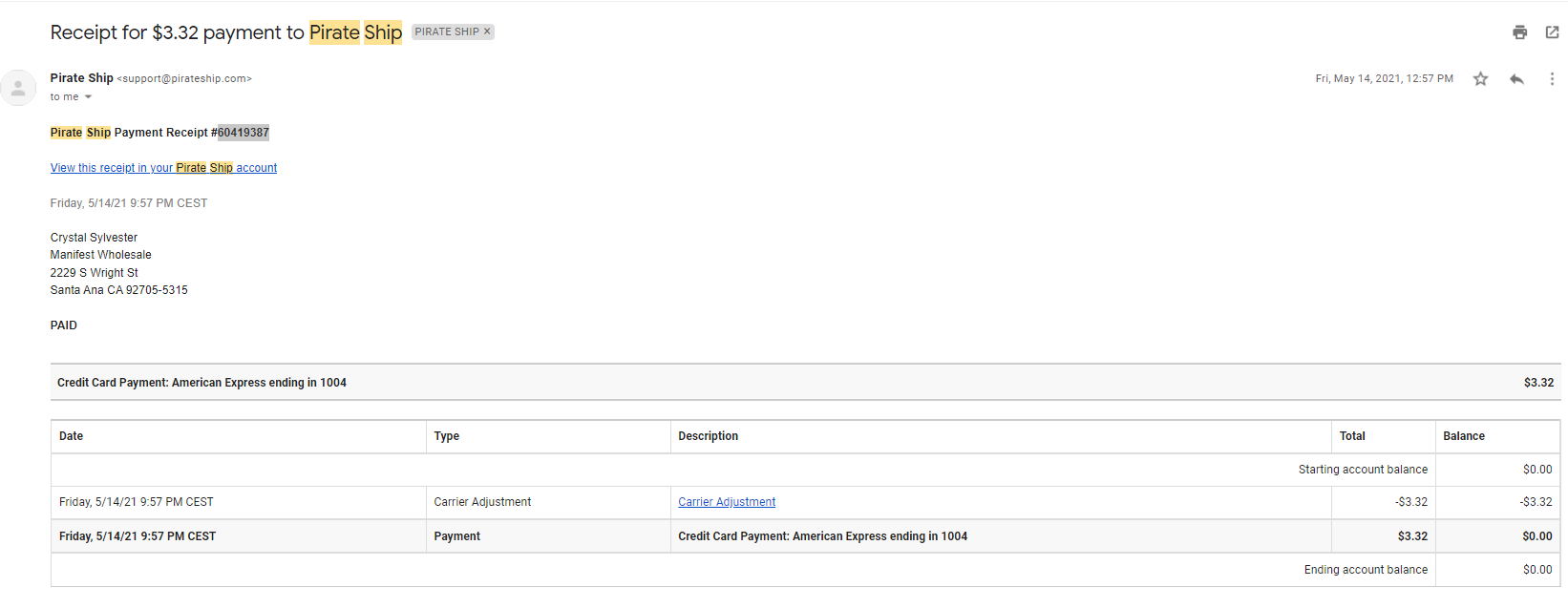Click the timestamp Friday, 5/14/21 above the address
Screen dimensions: 1568x608
pyautogui.click(x=129, y=203)
